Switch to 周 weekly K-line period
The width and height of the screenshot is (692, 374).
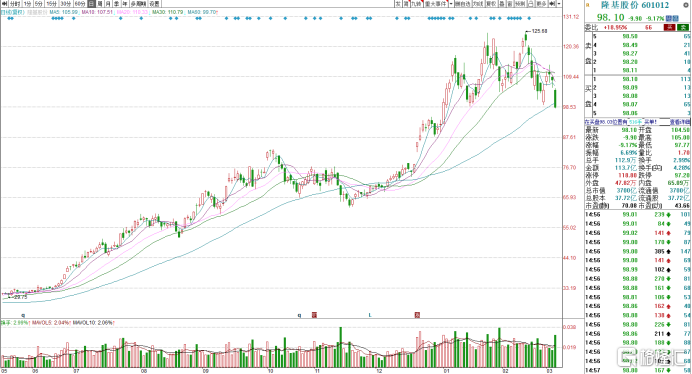(100, 4)
